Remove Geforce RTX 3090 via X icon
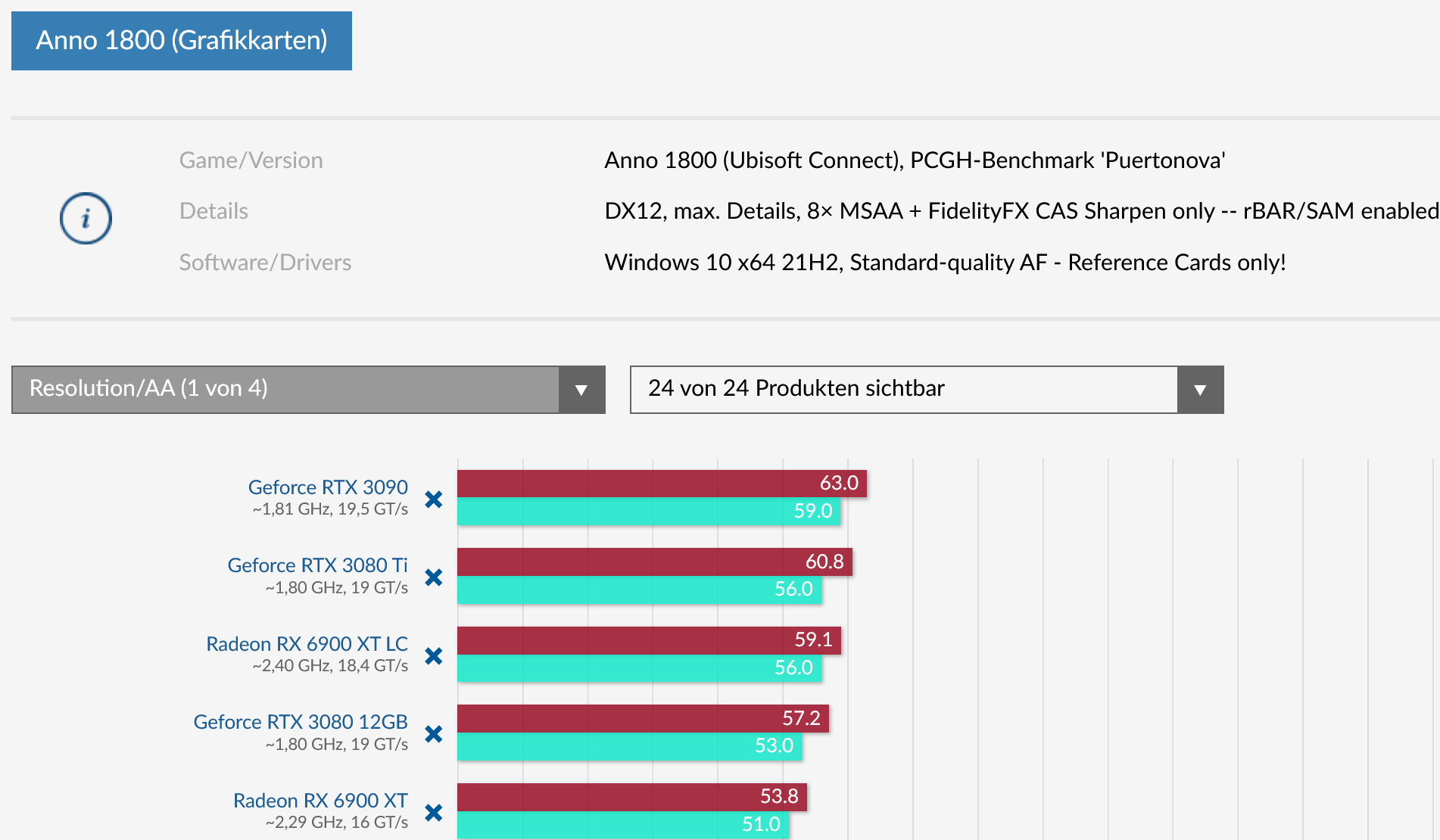The image size is (1440, 840). tap(434, 499)
